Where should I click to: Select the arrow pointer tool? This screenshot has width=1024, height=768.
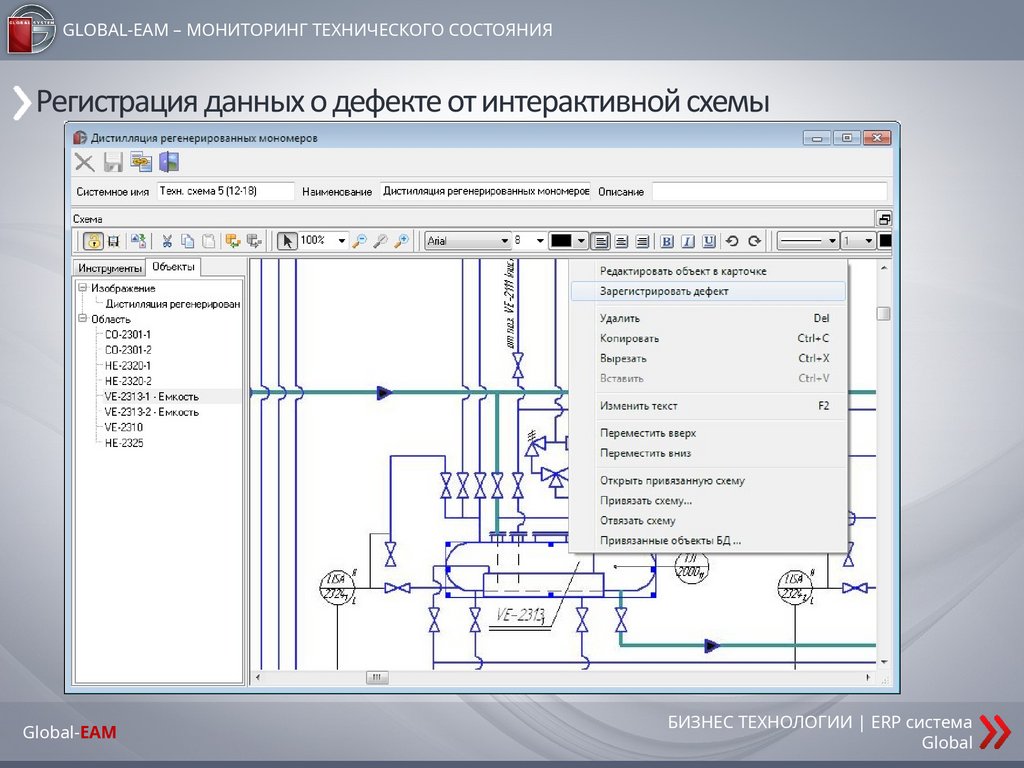point(288,241)
